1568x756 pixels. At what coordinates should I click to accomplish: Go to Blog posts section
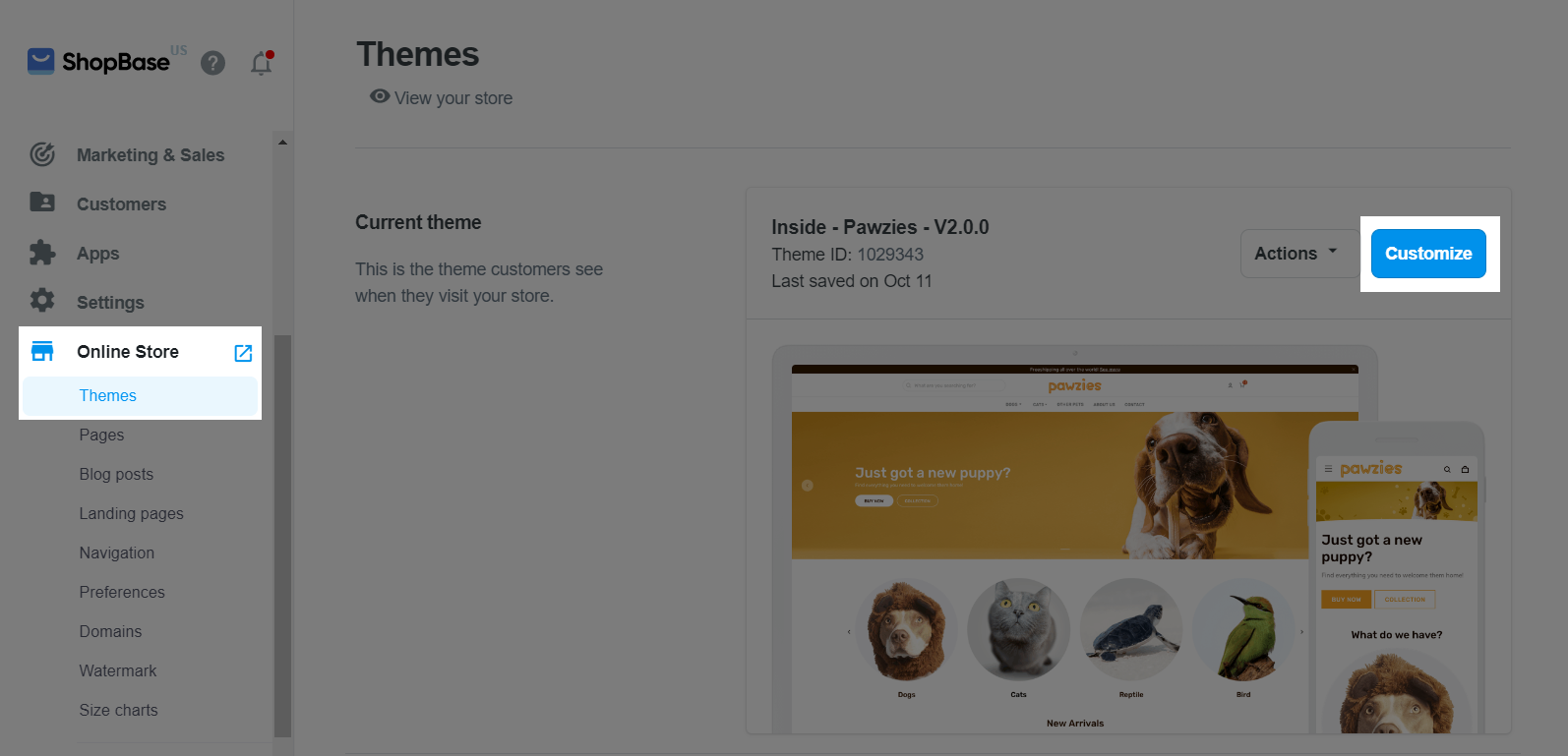116,474
